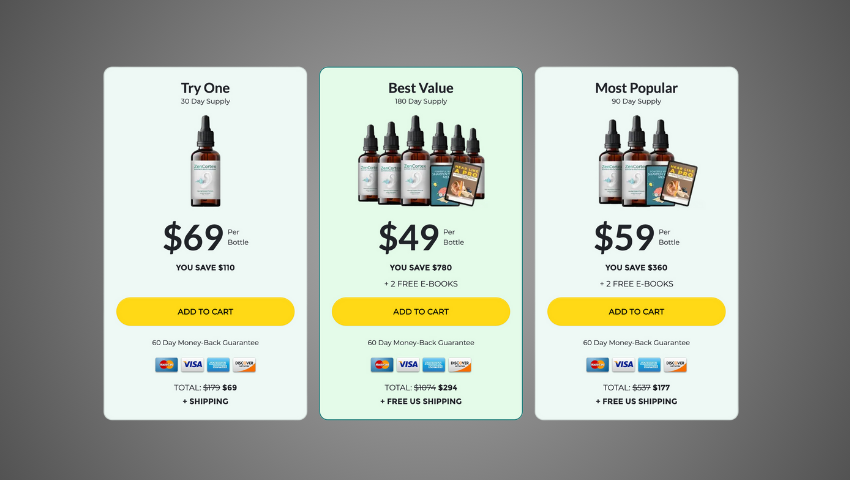Click the $59 per bottle price

636,237
